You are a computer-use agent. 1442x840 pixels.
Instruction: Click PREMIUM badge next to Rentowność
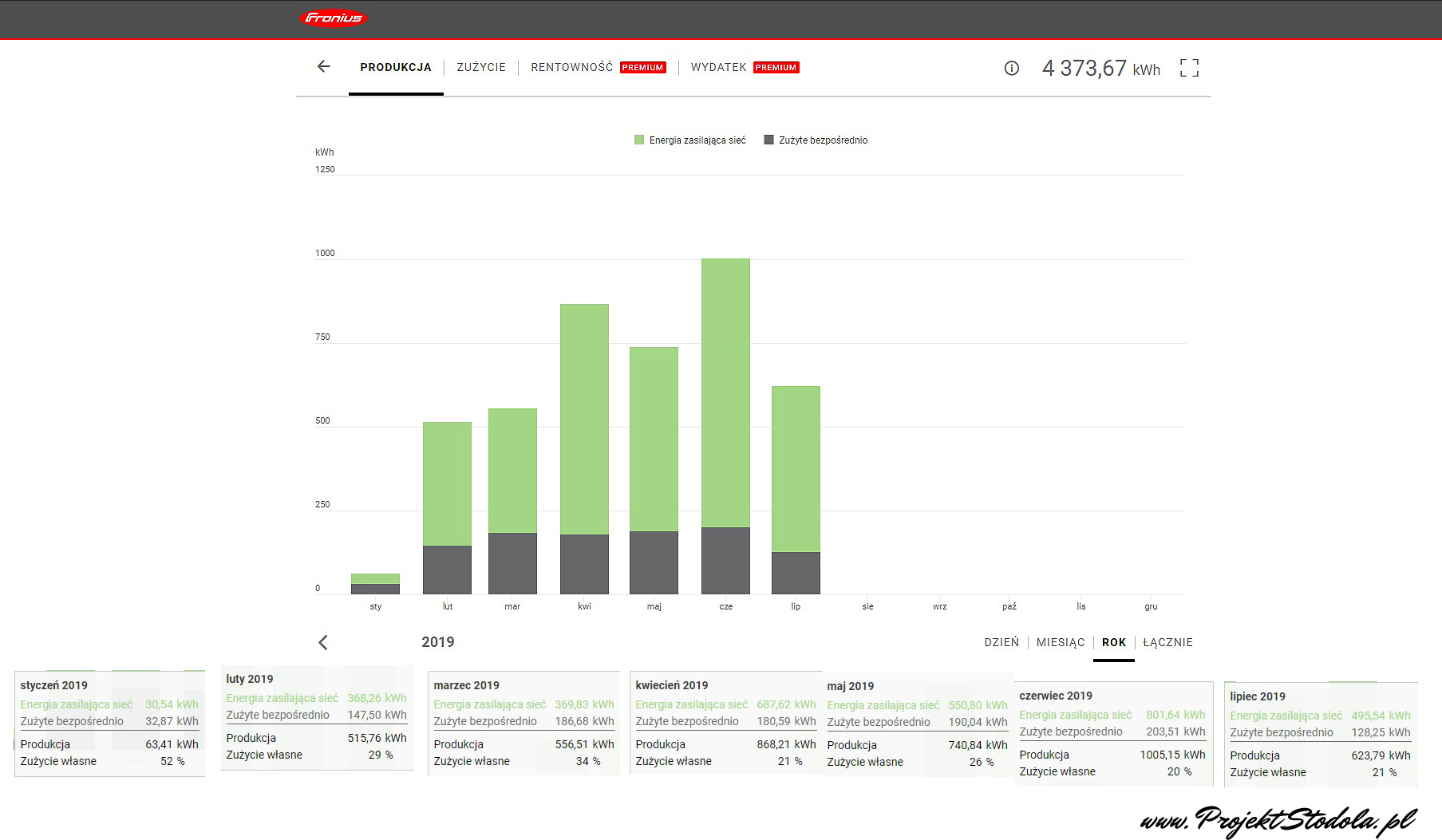tap(642, 68)
